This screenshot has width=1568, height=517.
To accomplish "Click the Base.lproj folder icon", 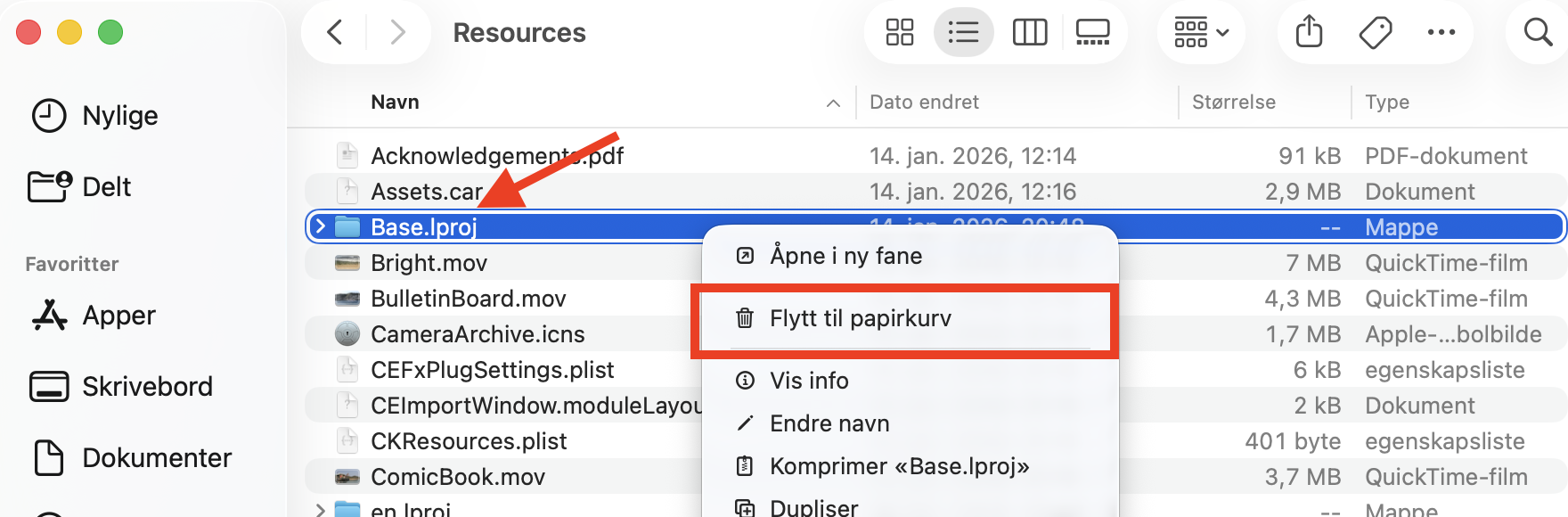I will (347, 226).
